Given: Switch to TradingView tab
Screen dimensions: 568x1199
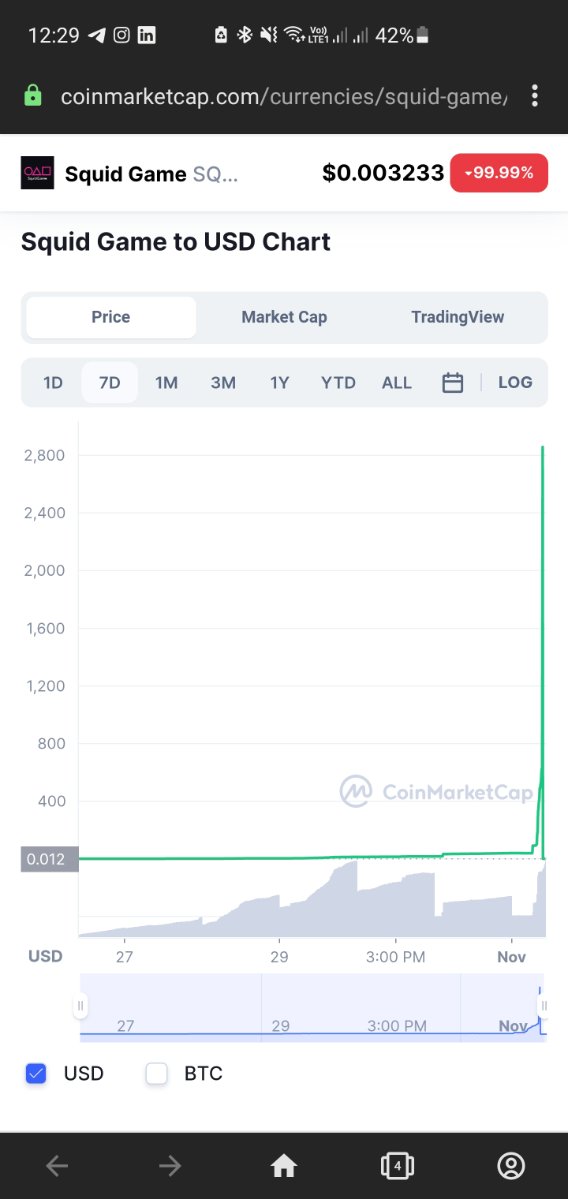Looking at the screenshot, I should tap(457, 317).
